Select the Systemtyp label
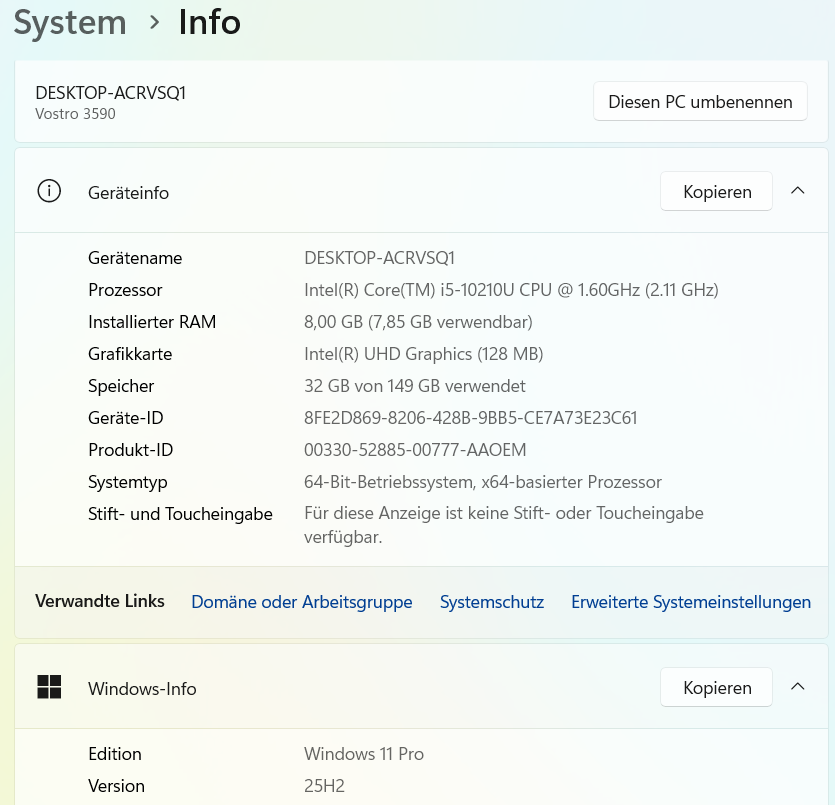 127,482
